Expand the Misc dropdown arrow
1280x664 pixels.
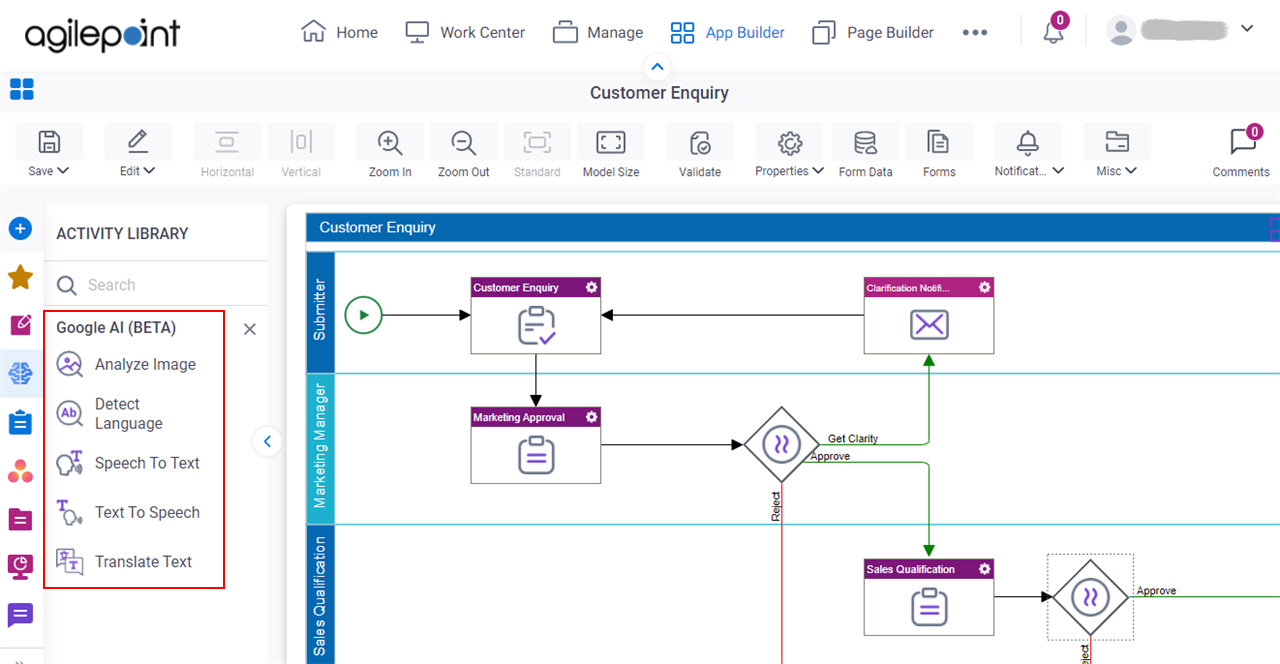tap(1131, 171)
